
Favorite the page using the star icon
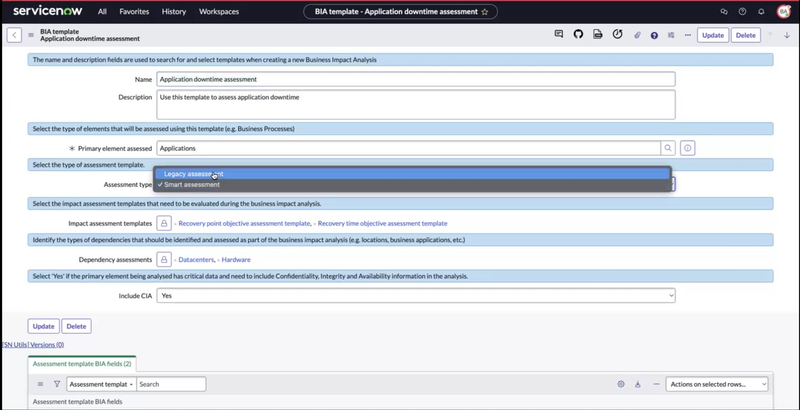485,12
